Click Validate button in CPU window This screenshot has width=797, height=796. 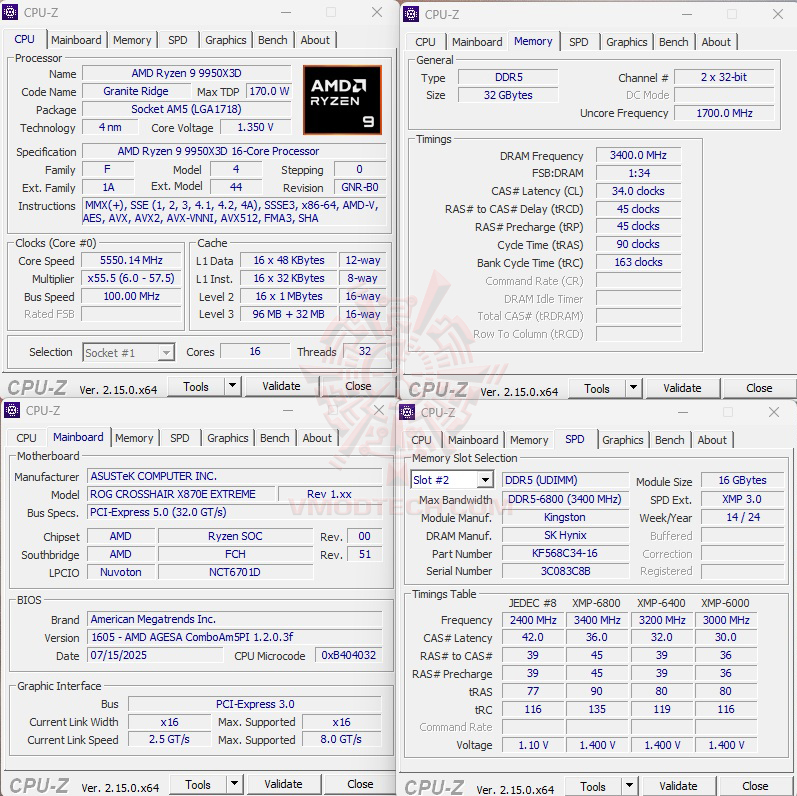click(281, 386)
